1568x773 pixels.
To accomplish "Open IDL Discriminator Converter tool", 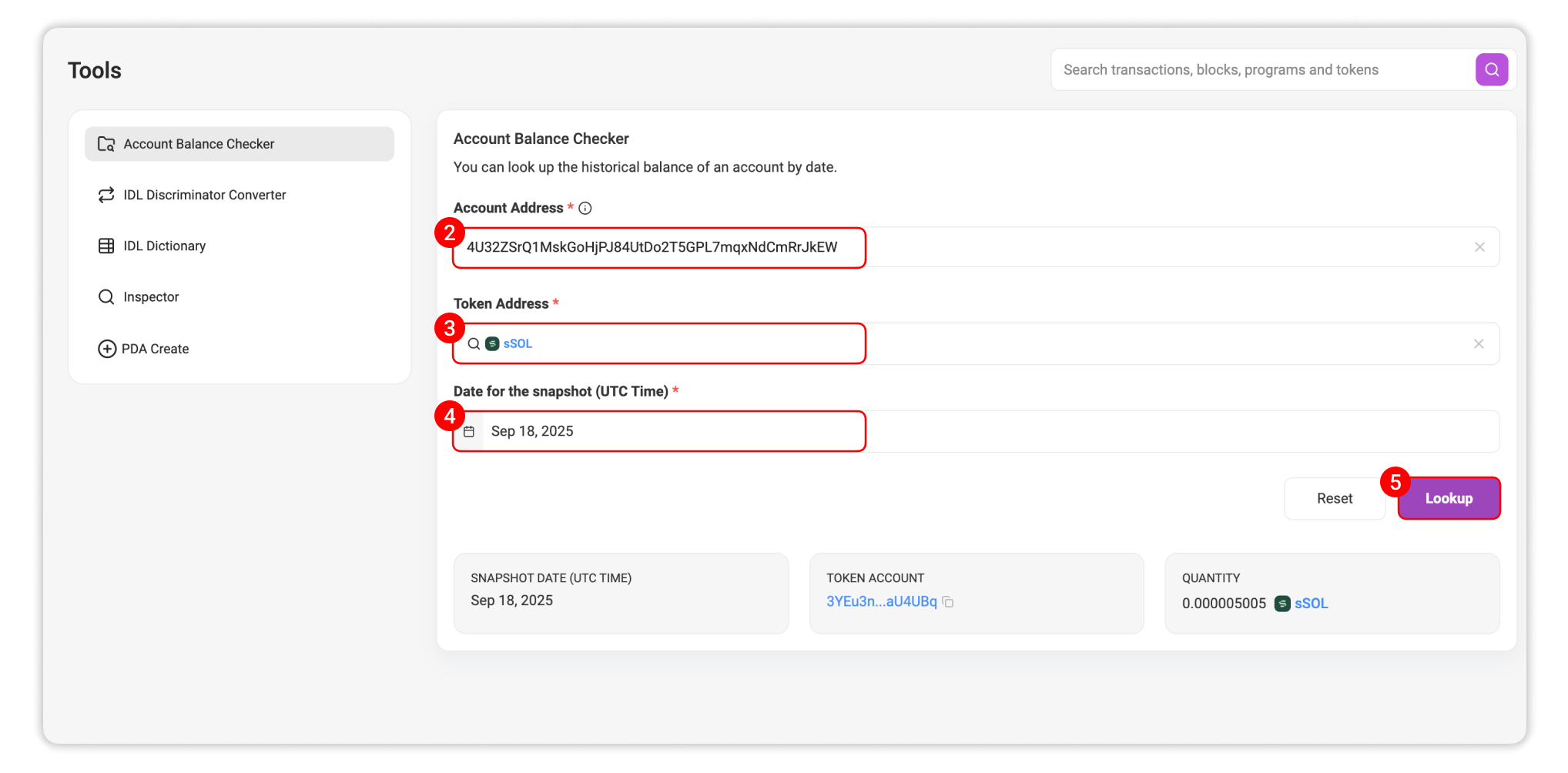I will click(204, 196).
